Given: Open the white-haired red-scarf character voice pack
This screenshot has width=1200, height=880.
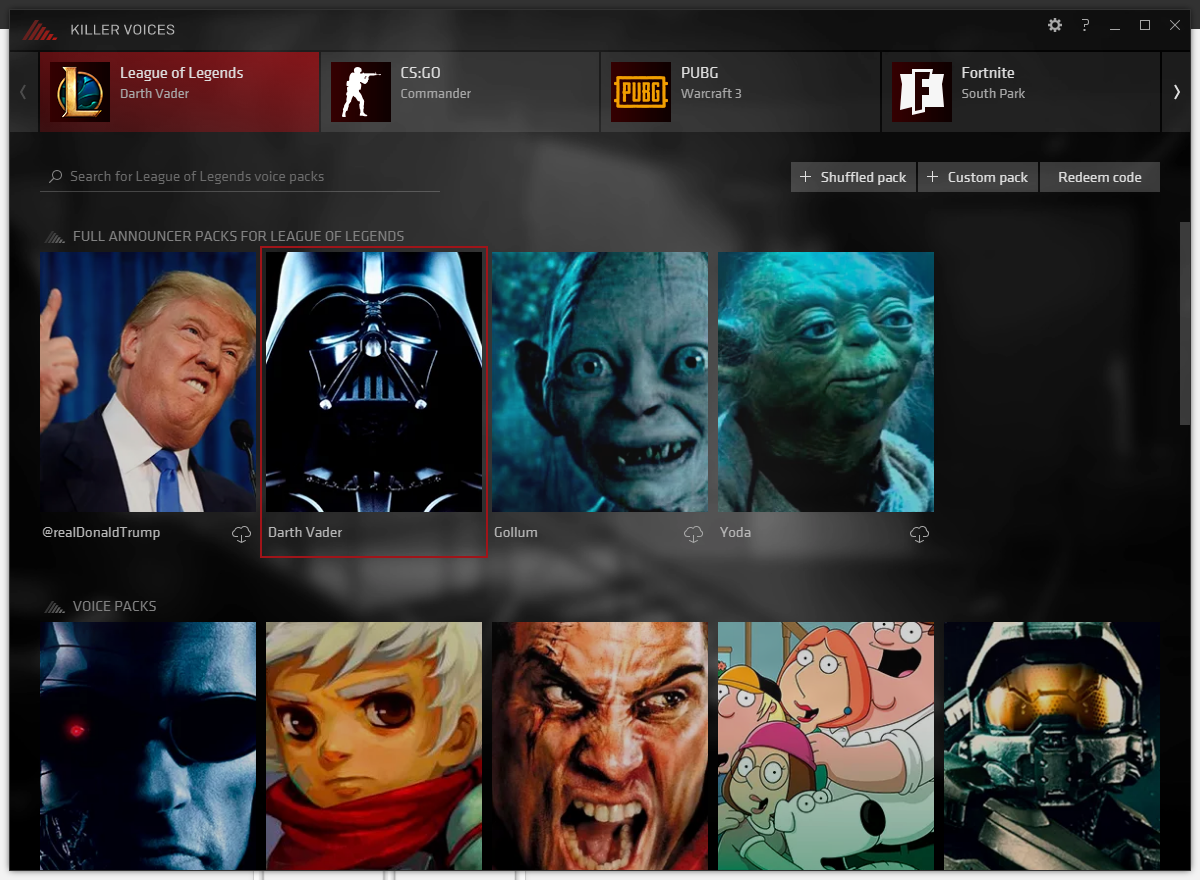Looking at the screenshot, I should [x=374, y=746].
